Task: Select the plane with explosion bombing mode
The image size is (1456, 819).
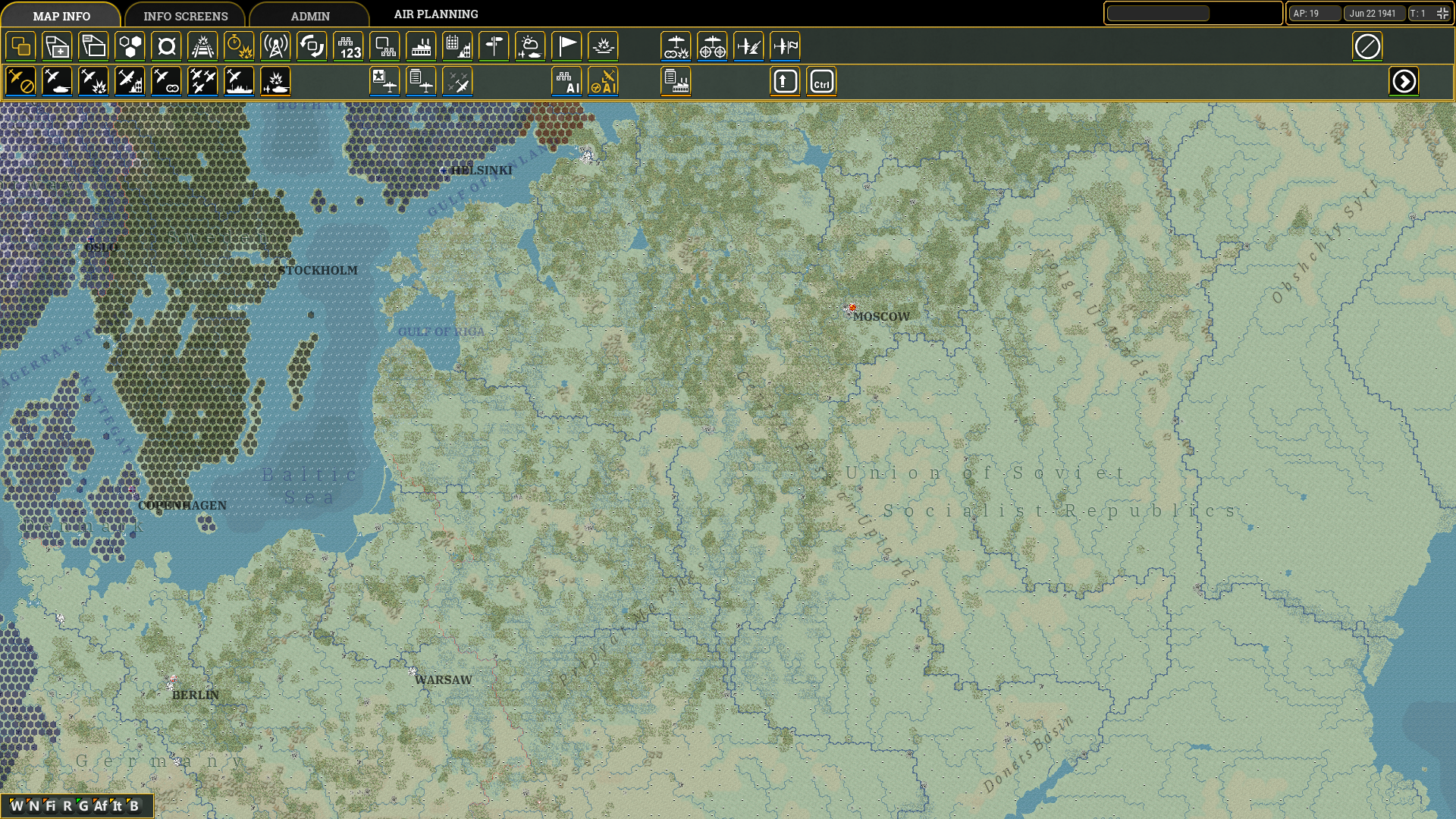Action: (x=93, y=81)
